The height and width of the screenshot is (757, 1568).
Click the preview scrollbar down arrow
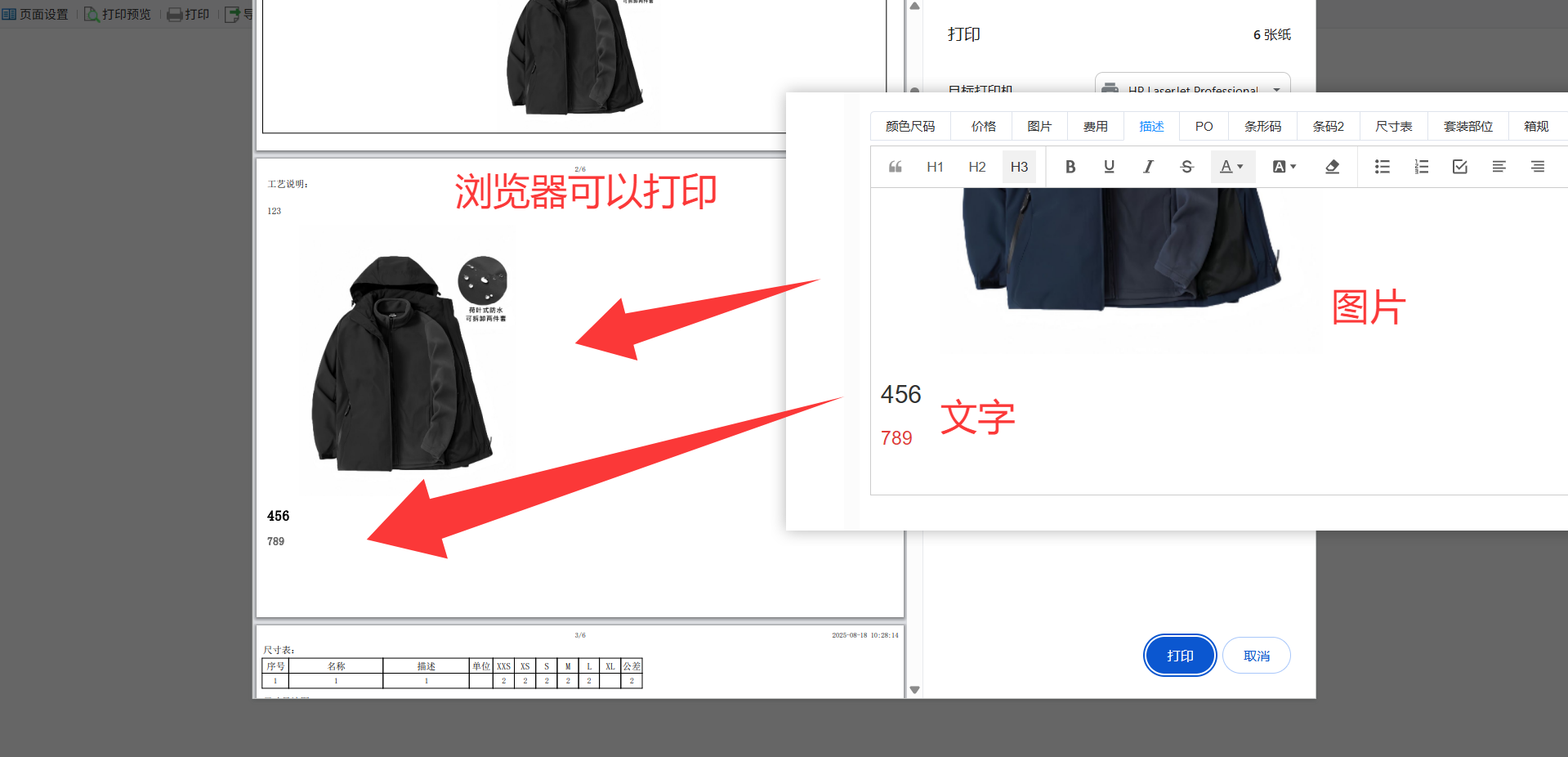click(x=915, y=690)
